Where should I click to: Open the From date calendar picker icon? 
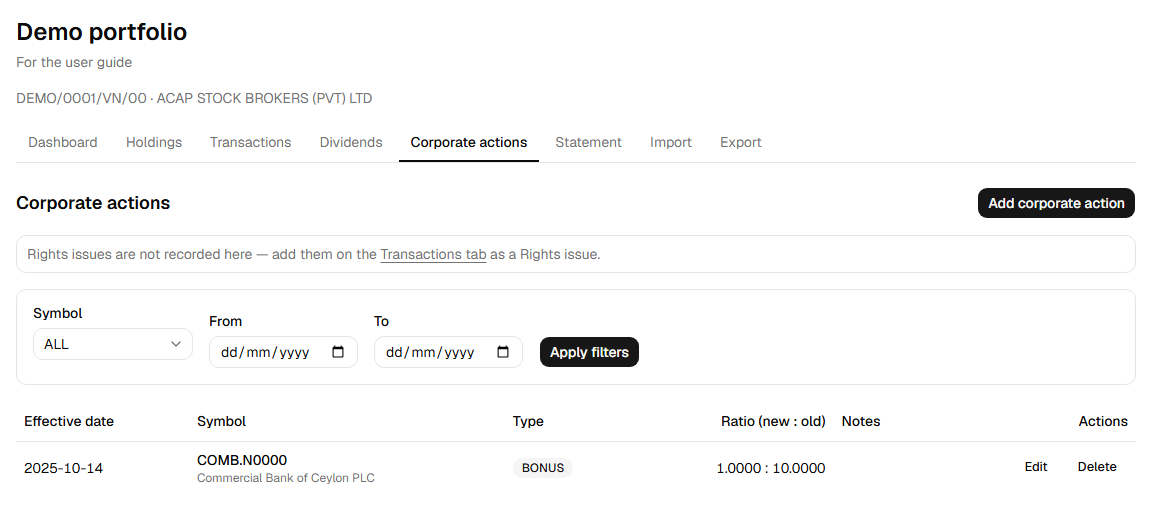pos(338,352)
